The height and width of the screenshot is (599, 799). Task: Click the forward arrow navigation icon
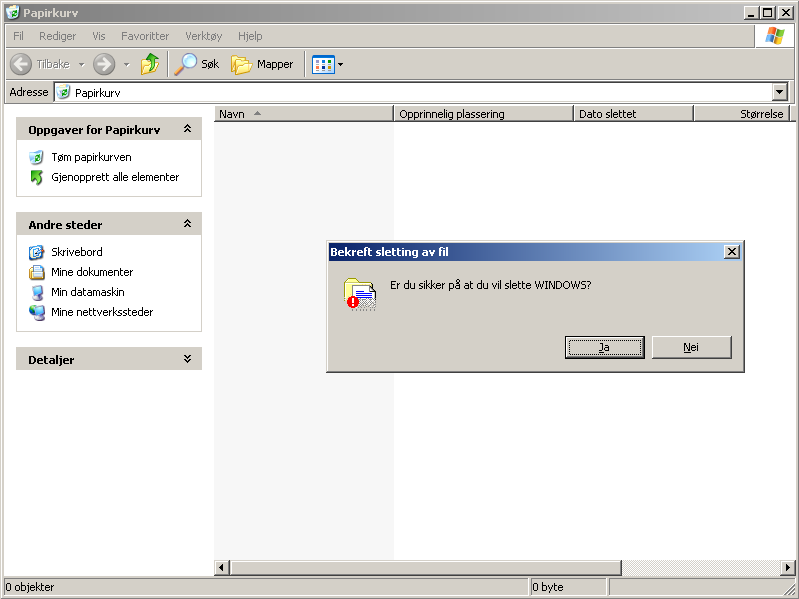click(104, 64)
